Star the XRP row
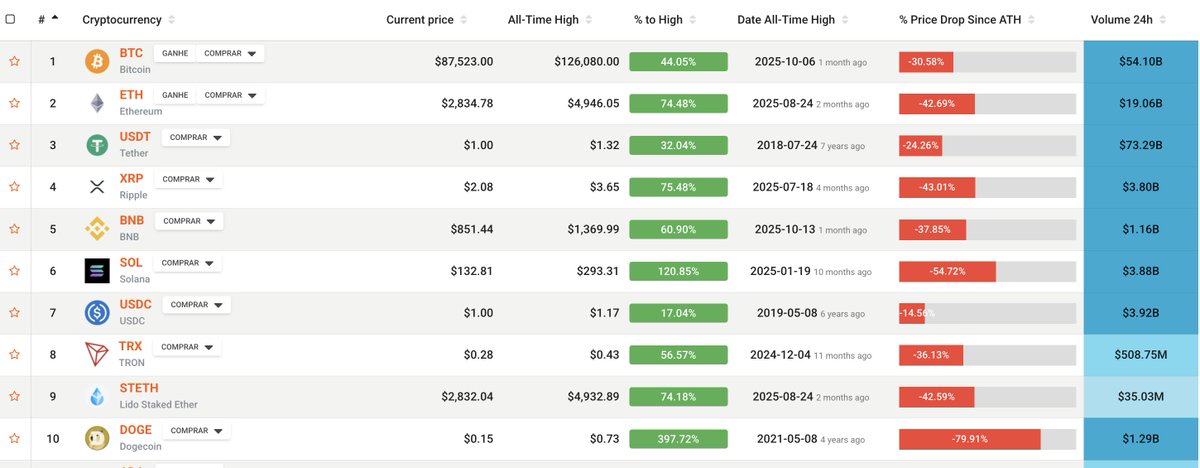Image resolution: width=1200 pixels, height=468 pixels. tap(14, 187)
